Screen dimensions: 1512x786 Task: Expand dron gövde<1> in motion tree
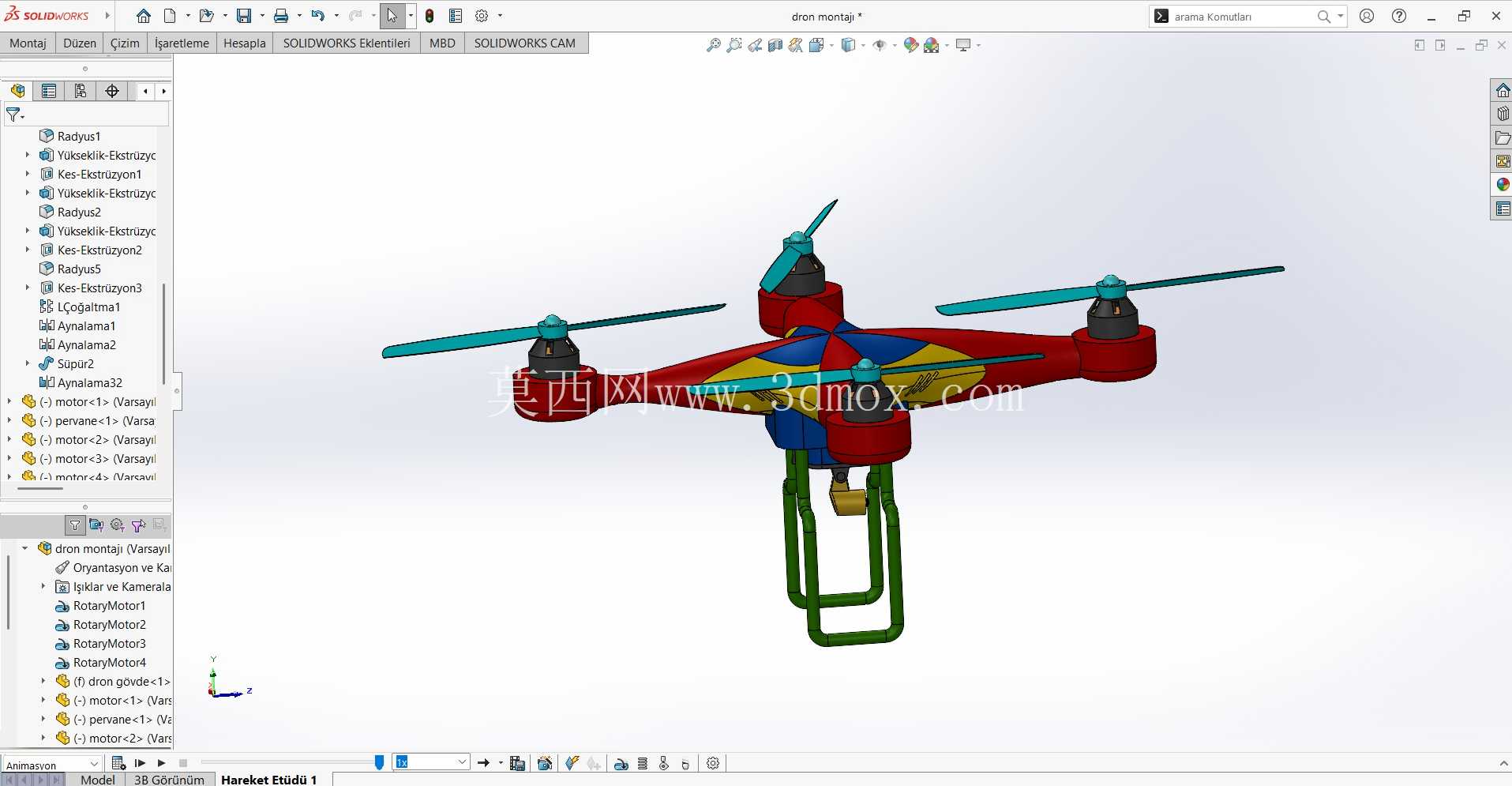(x=43, y=681)
